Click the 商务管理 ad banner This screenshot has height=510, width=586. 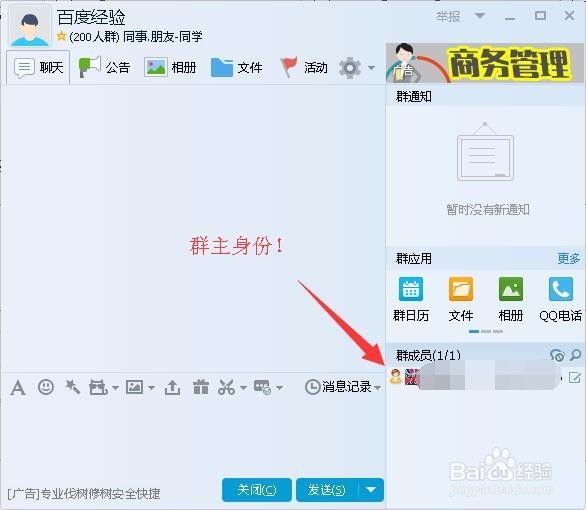(485, 63)
